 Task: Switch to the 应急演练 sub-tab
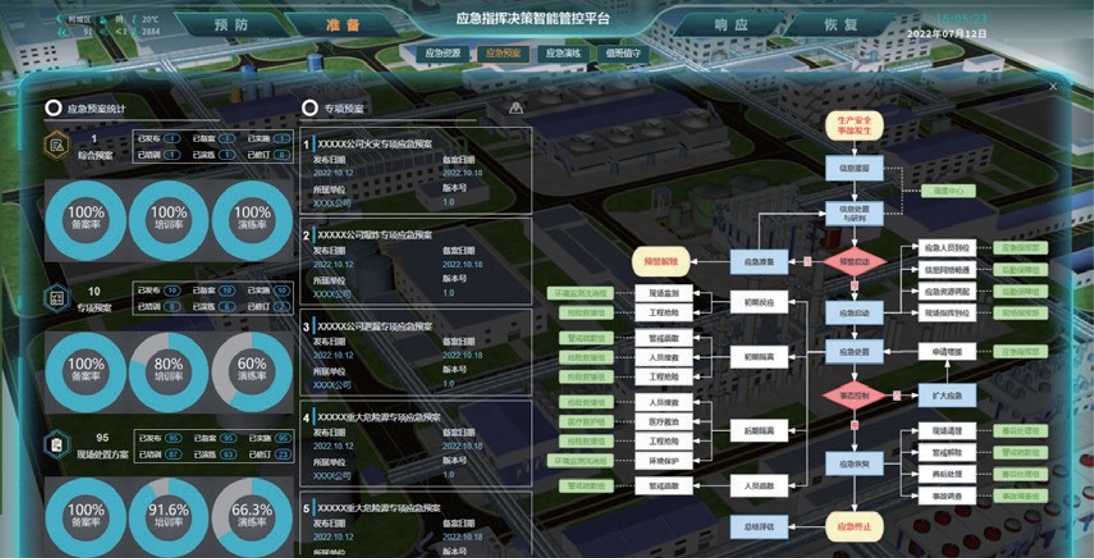click(x=562, y=53)
